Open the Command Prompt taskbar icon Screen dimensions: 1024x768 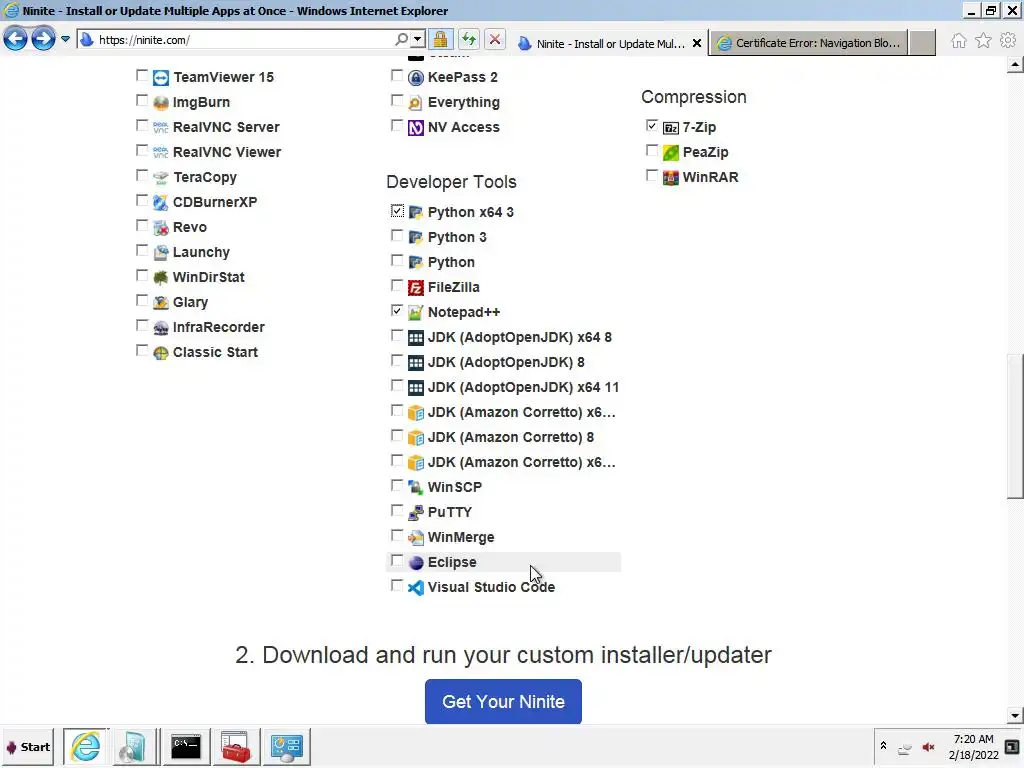coord(186,746)
